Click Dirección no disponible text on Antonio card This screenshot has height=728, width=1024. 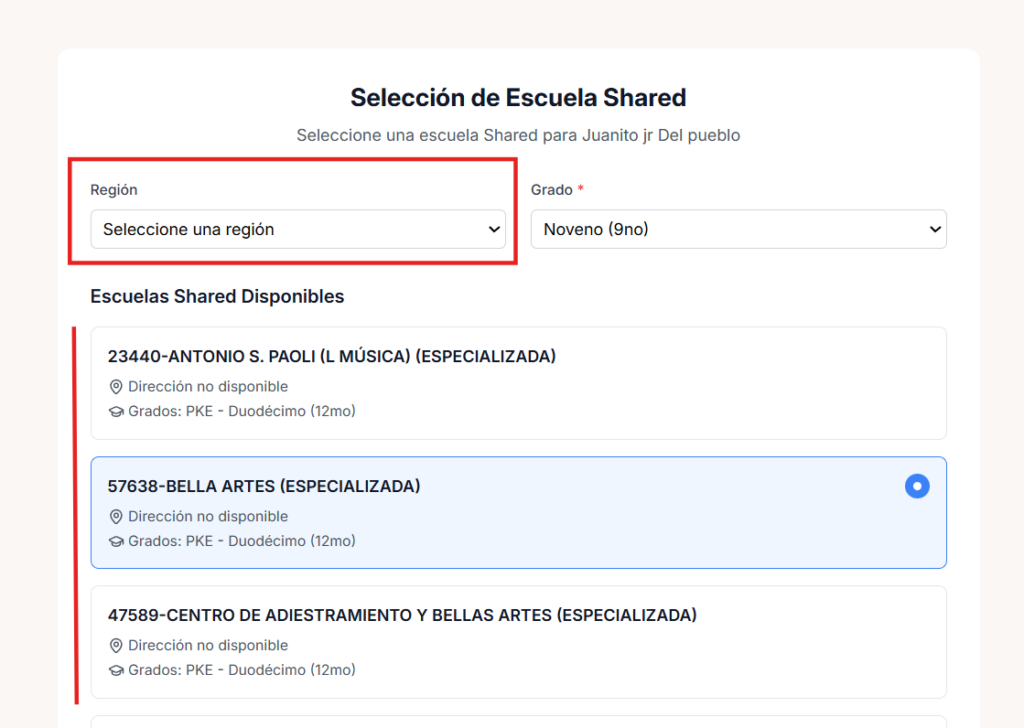tap(208, 387)
